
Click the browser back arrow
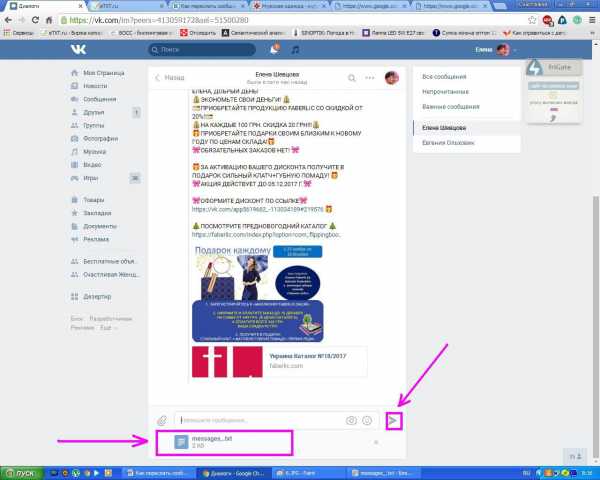tap(8, 20)
